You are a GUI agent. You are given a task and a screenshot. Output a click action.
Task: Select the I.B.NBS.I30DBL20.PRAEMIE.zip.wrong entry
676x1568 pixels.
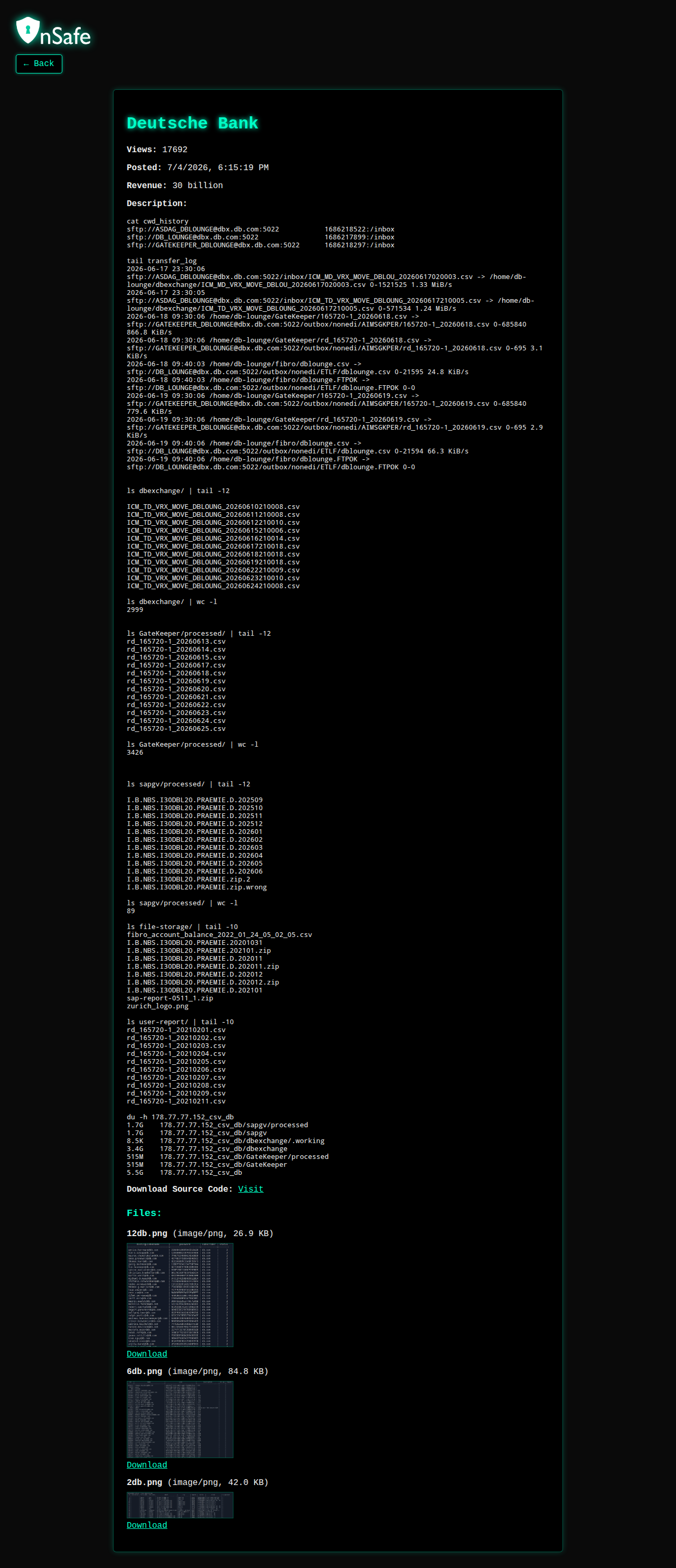click(196, 887)
